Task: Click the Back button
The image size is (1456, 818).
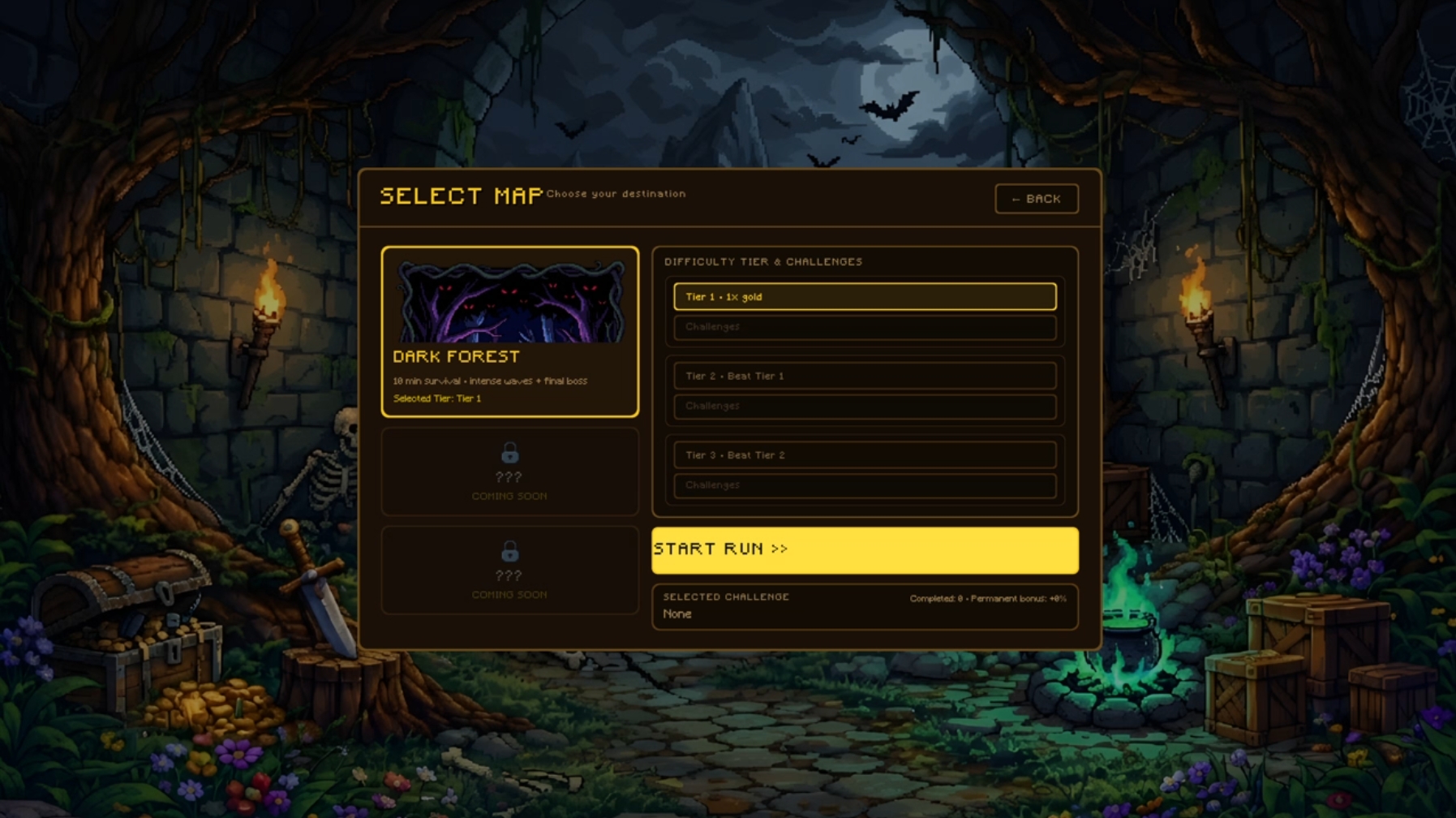Action: tap(1037, 199)
